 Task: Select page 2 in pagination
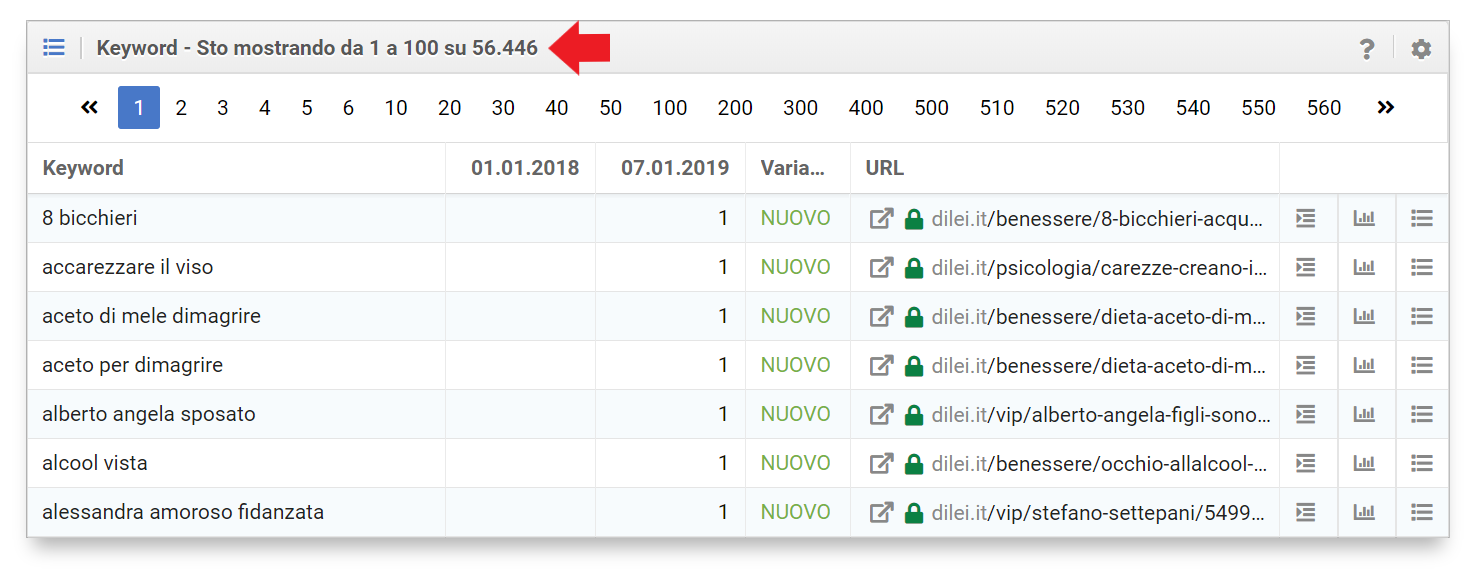point(181,108)
